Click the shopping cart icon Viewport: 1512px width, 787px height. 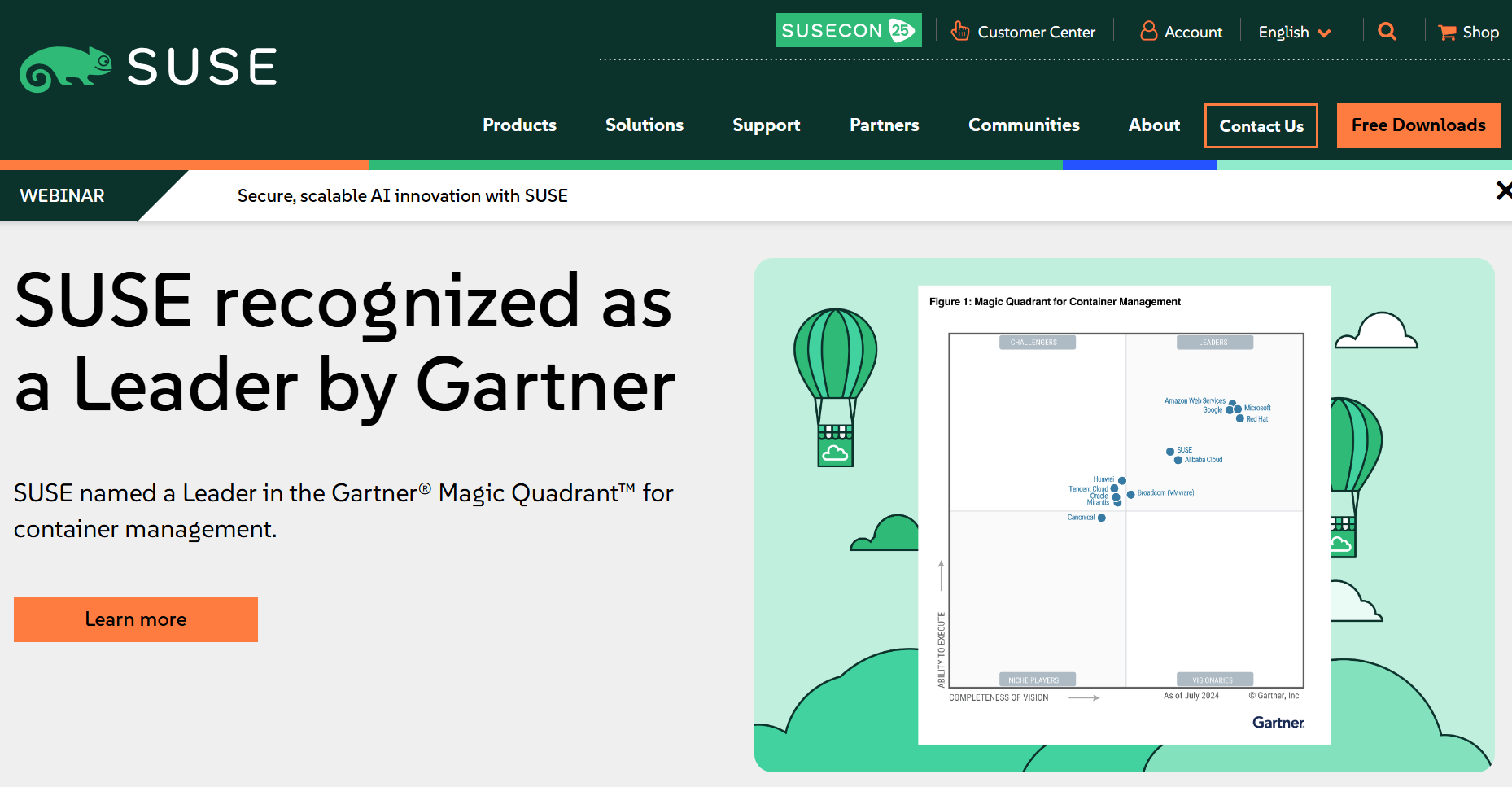tap(1447, 33)
